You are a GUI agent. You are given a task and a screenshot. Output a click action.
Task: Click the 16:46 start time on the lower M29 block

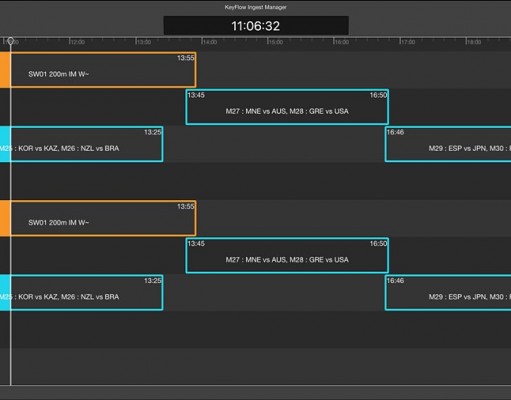point(395,281)
